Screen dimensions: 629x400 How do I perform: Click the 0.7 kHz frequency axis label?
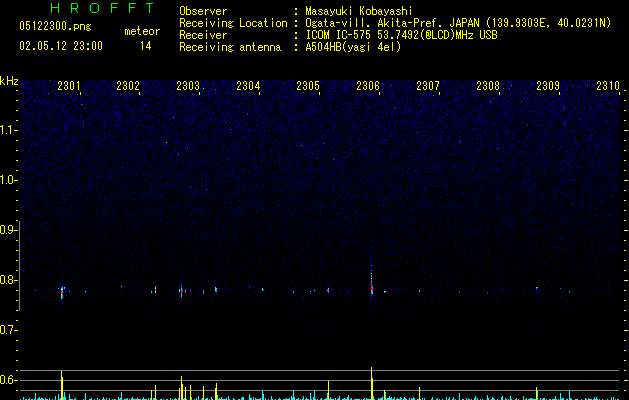click(8, 330)
